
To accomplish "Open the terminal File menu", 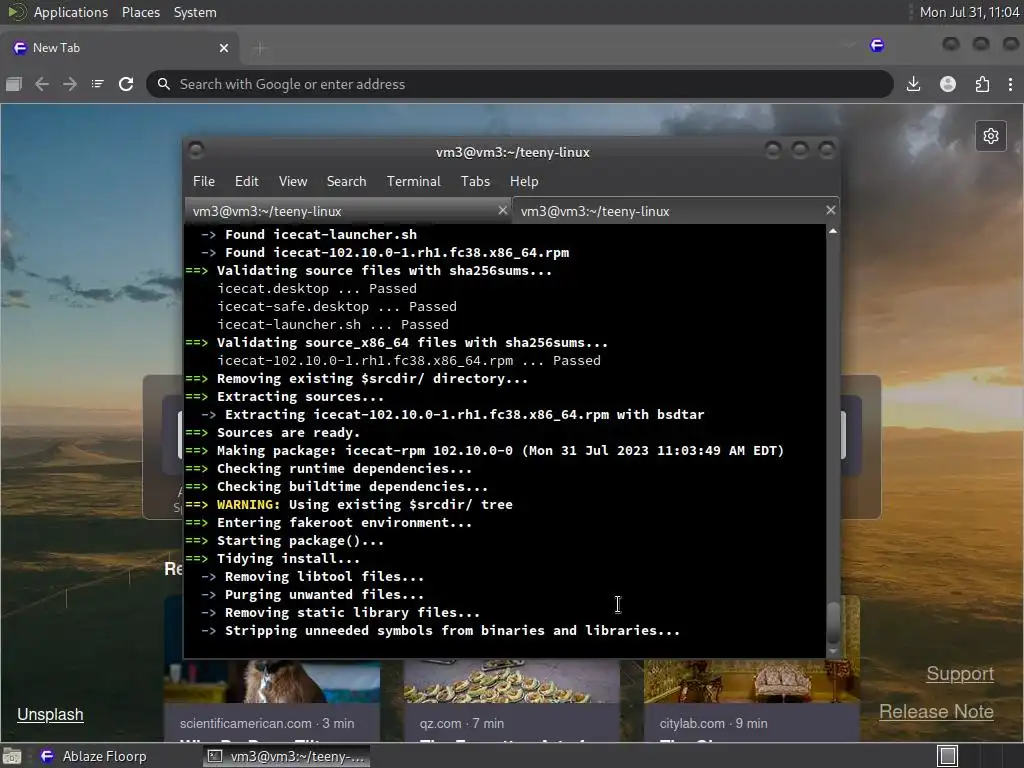I will click(x=204, y=181).
